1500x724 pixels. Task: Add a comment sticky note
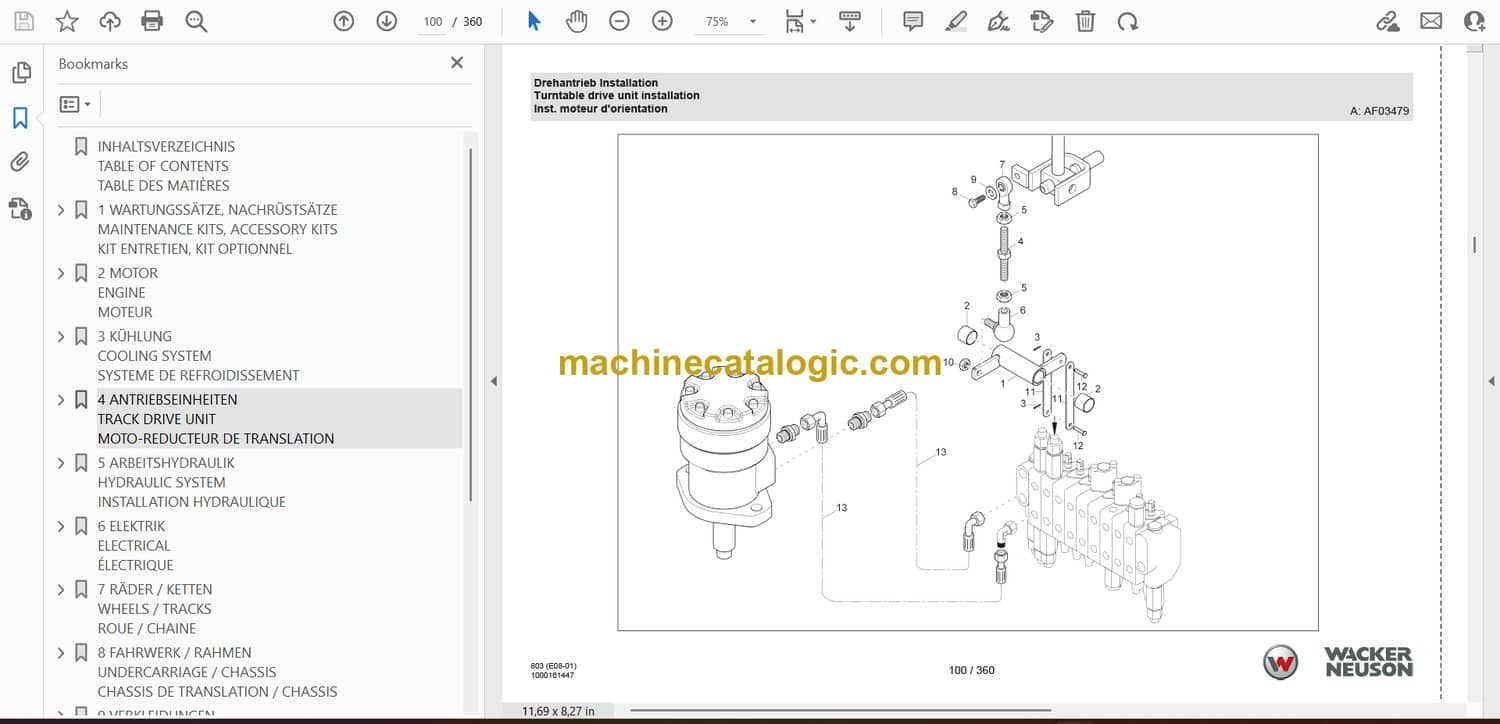pos(912,21)
